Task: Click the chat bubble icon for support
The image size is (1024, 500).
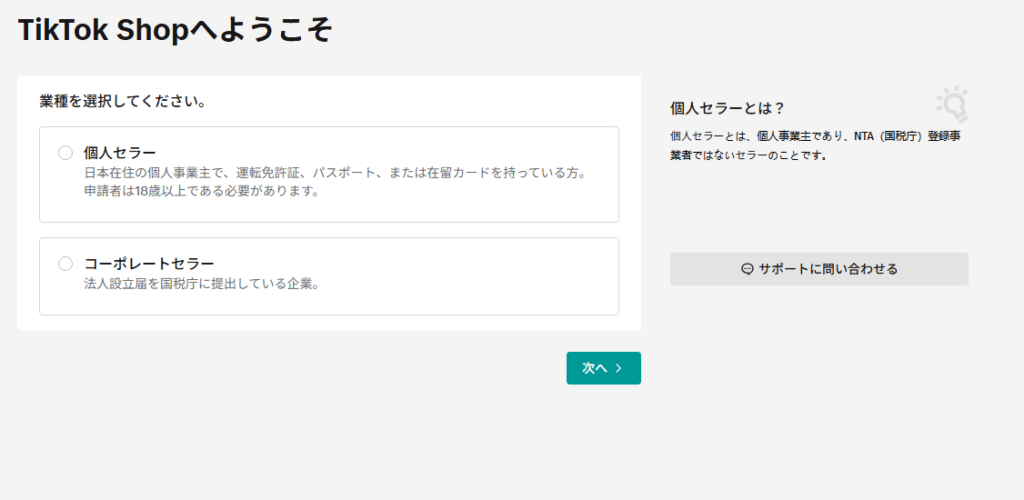Action: coord(747,269)
